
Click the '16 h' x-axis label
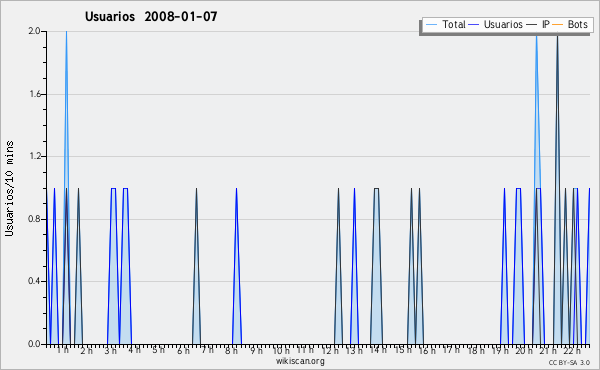coord(427,350)
